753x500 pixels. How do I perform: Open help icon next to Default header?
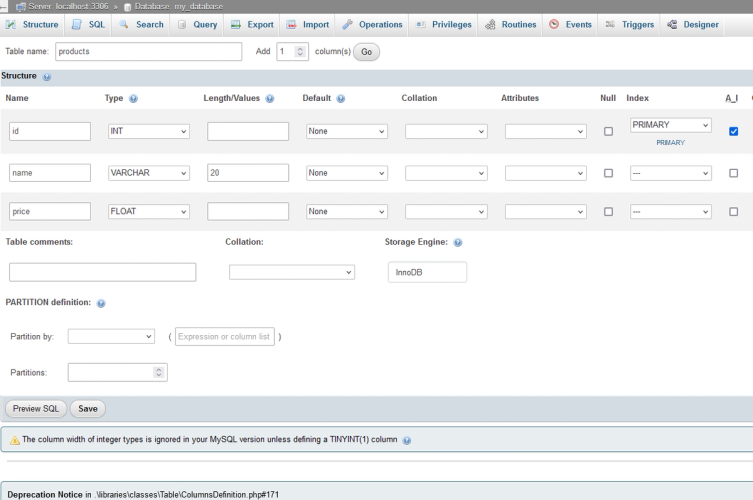point(340,98)
